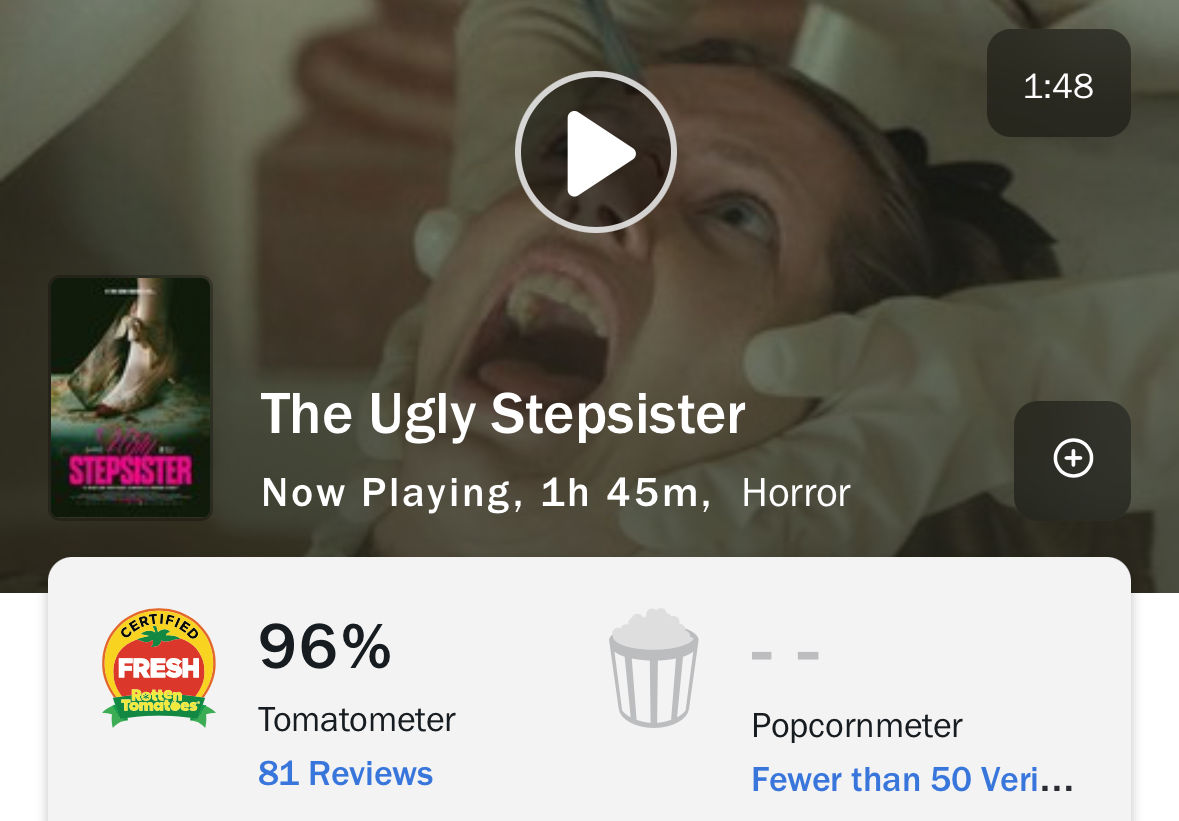Select the Horror genre label
The height and width of the screenshot is (821, 1179).
[x=796, y=493]
